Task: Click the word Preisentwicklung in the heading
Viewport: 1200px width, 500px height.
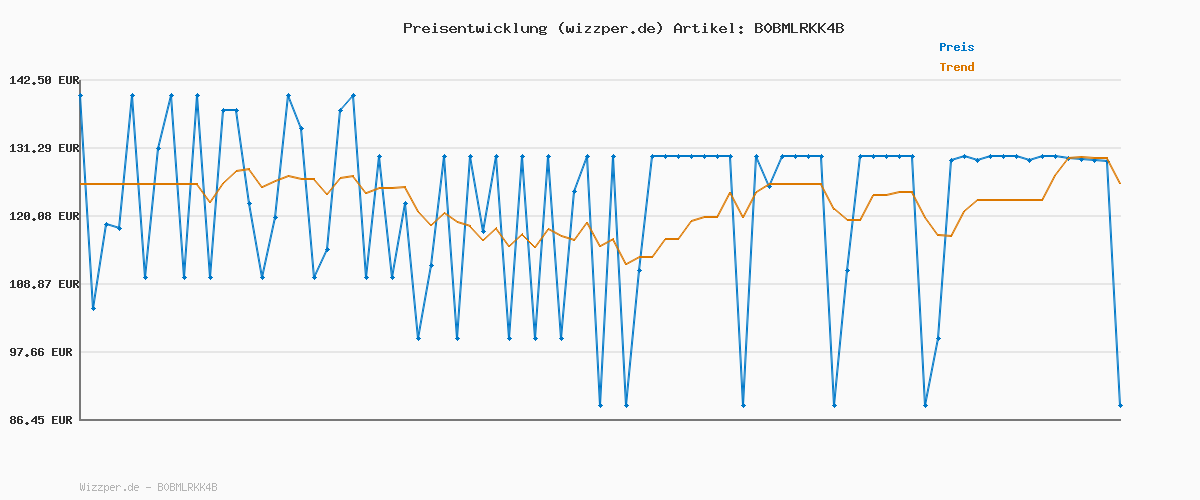Action: pyautogui.click(x=474, y=28)
